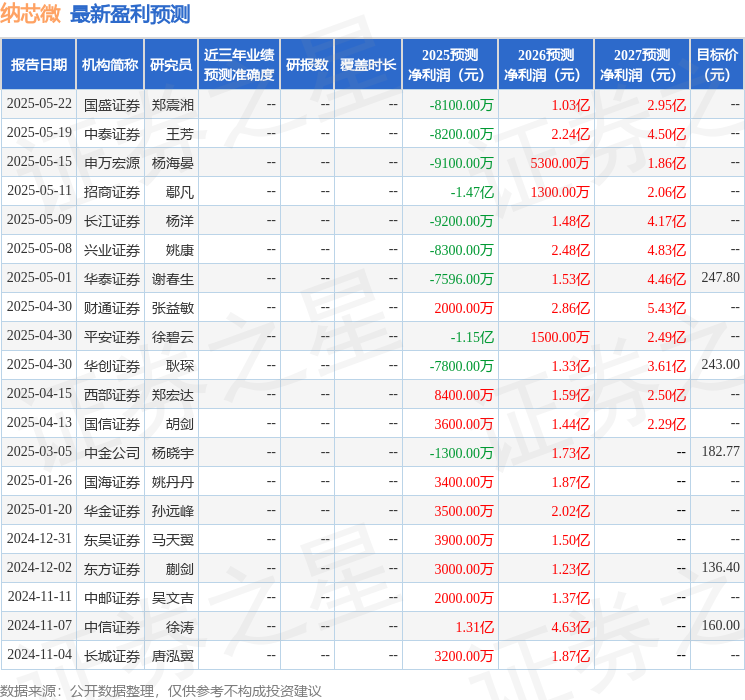The height and width of the screenshot is (700, 745).
Task: Select the 机构简称 column header
Action: click(110, 65)
